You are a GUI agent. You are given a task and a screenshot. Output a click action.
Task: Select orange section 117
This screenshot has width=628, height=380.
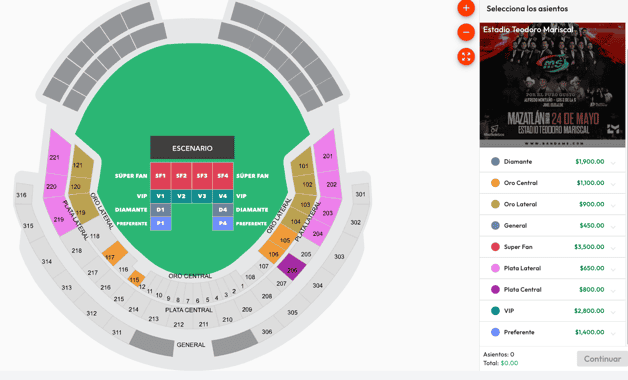coord(115,254)
